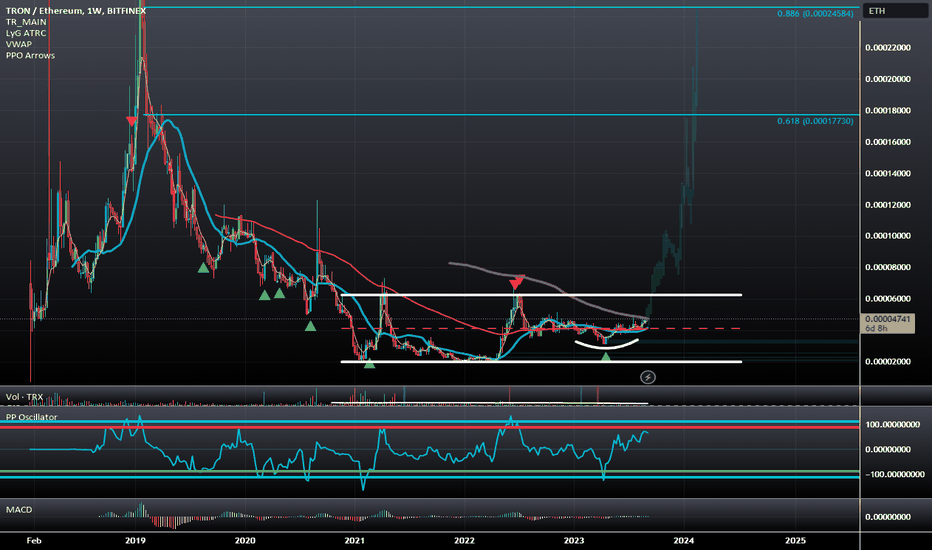
Task: Click the lightning bolt event icon
Action: pos(648,377)
